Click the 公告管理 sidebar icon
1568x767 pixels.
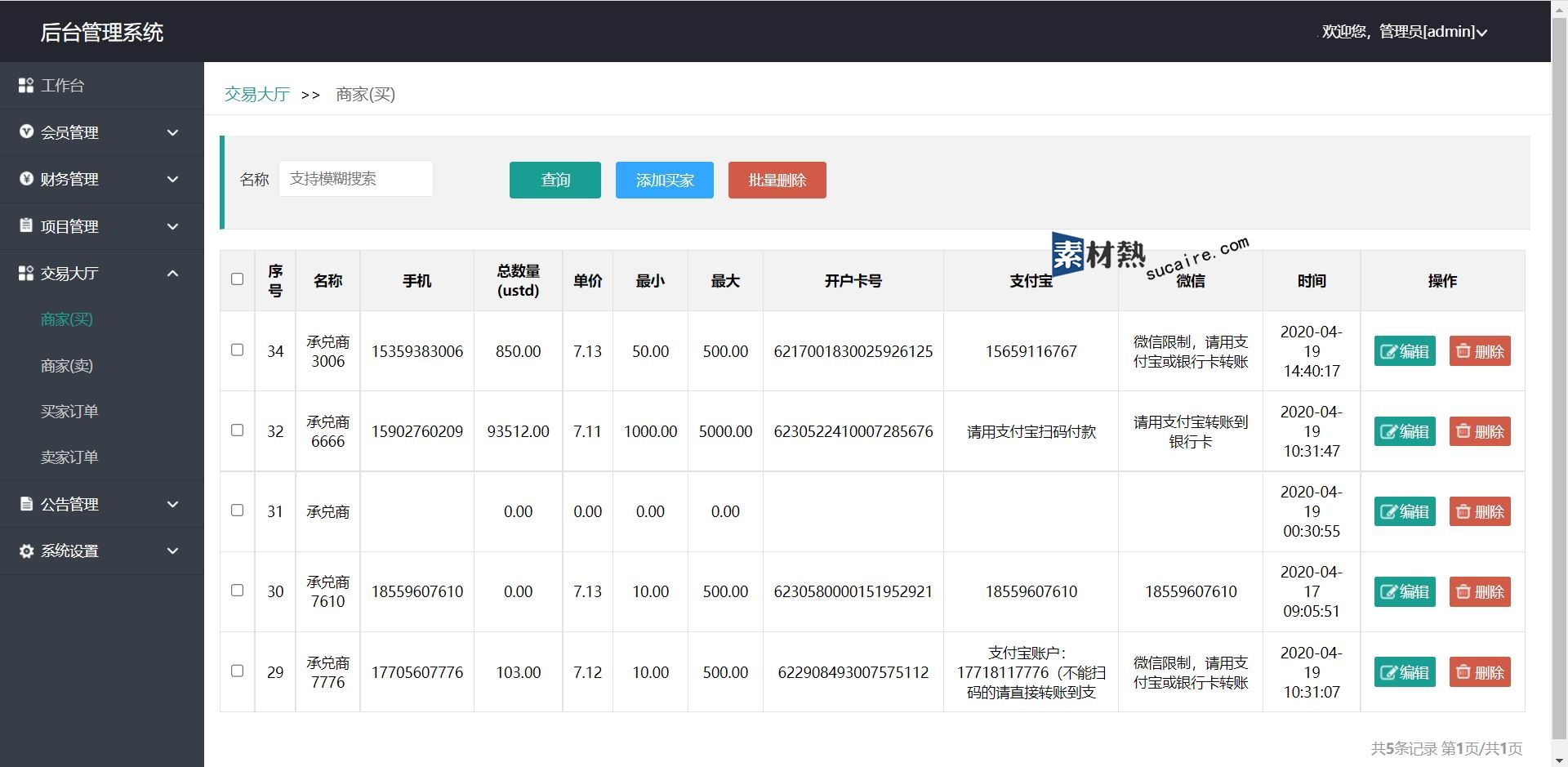tap(26, 504)
